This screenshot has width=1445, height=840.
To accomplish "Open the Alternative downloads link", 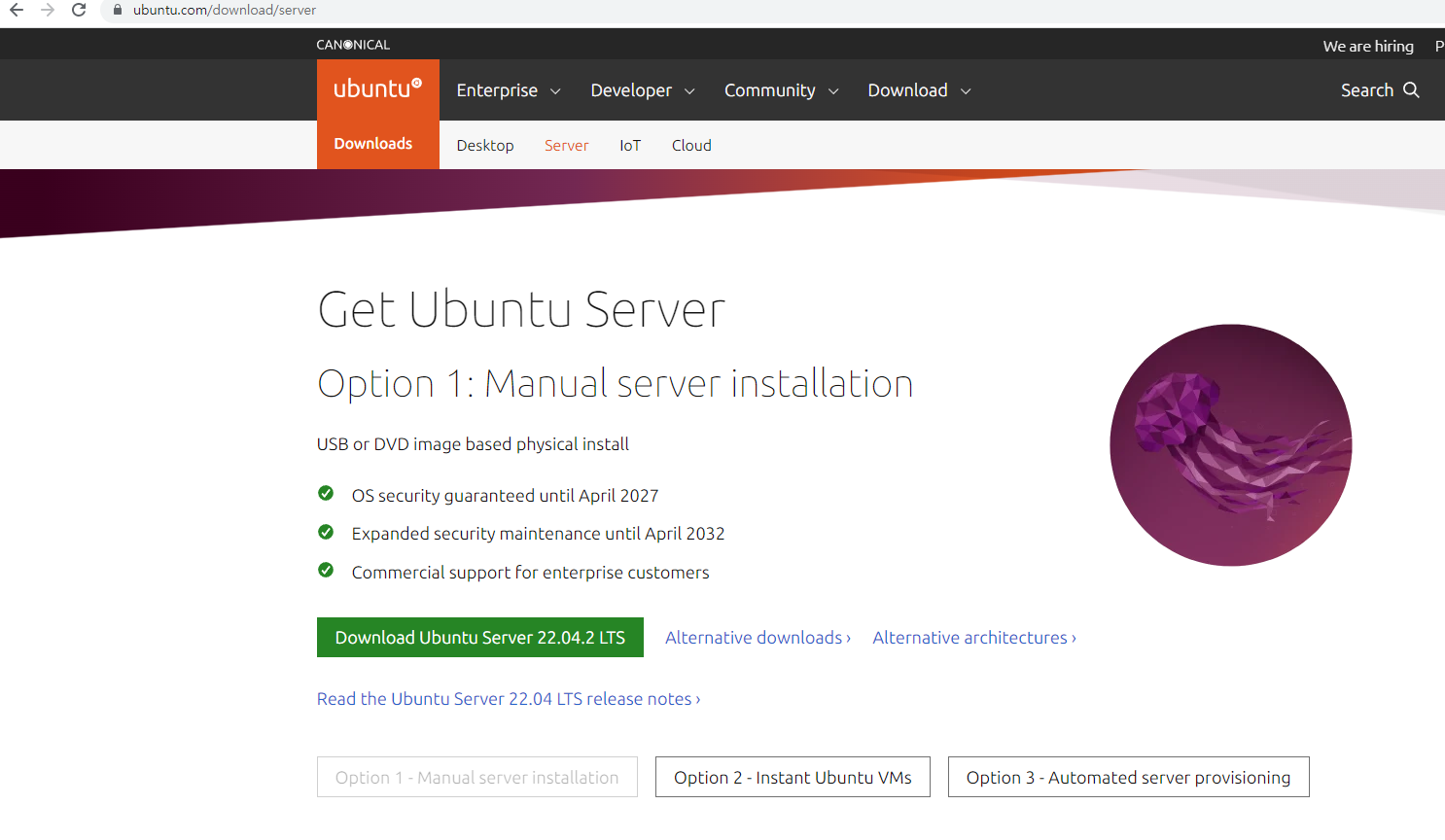I will click(758, 638).
